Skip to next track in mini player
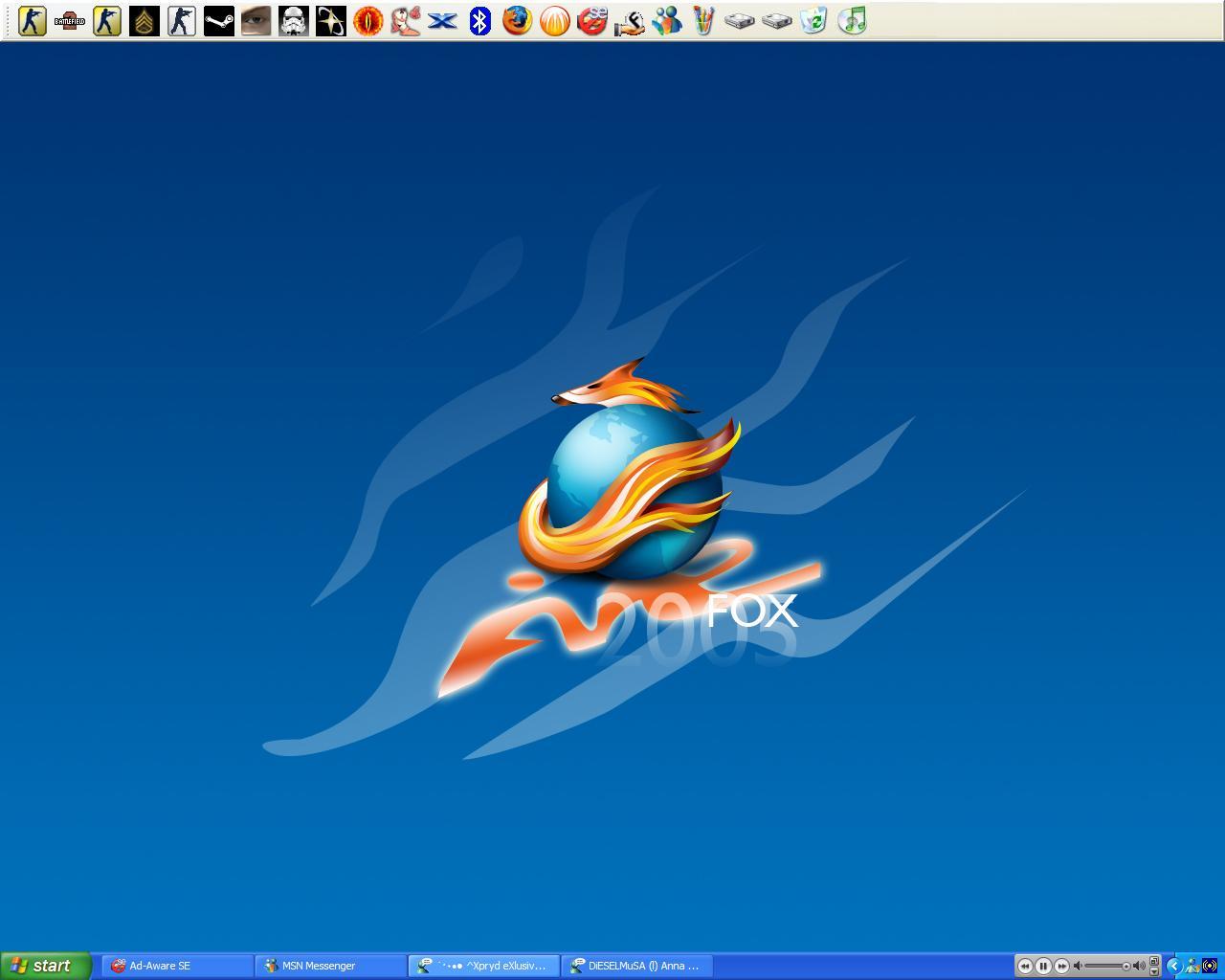The height and width of the screenshot is (980, 1225). [1061, 967]
